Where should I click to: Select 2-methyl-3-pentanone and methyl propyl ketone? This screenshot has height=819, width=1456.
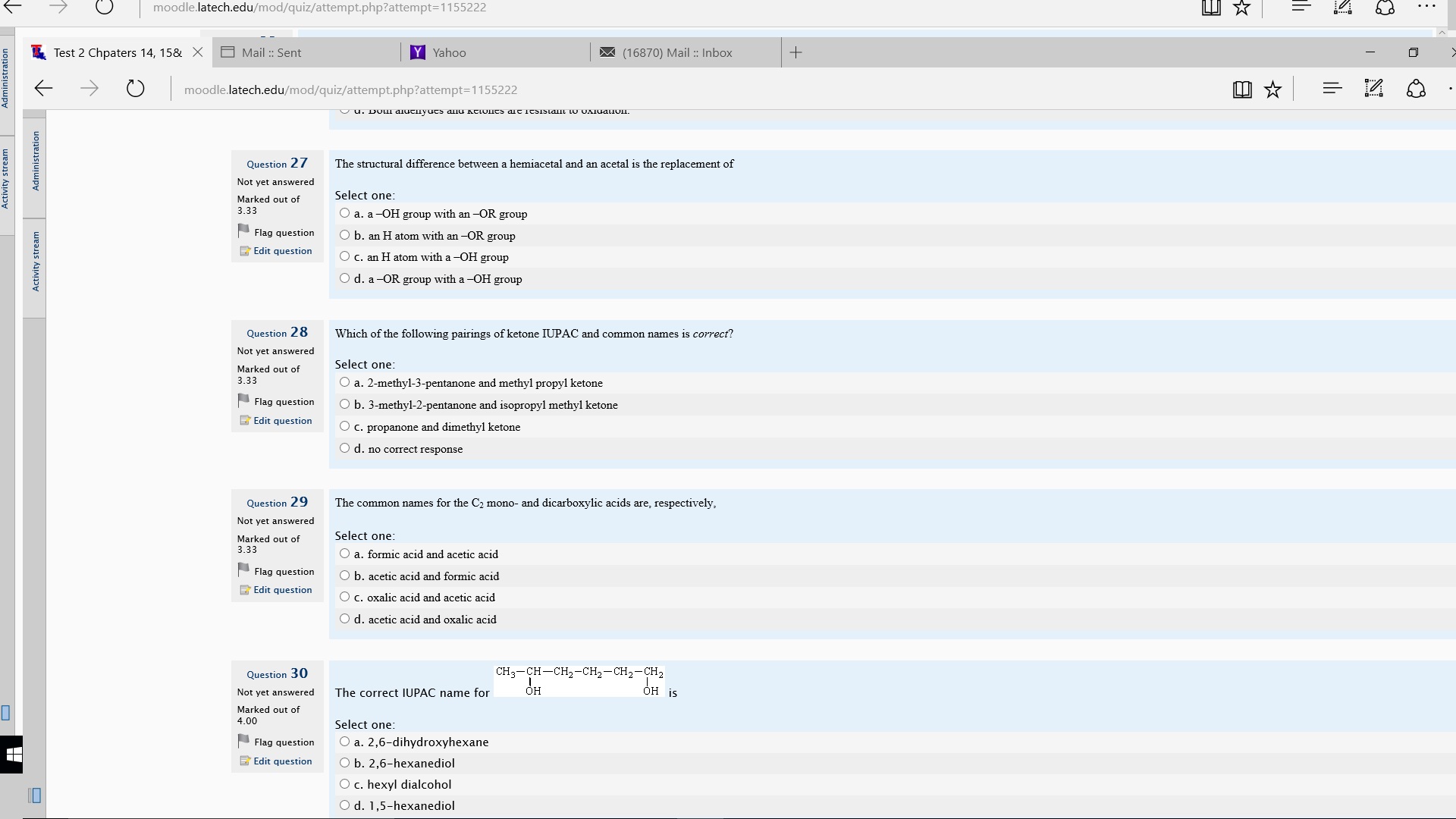(x=344, y=382)
